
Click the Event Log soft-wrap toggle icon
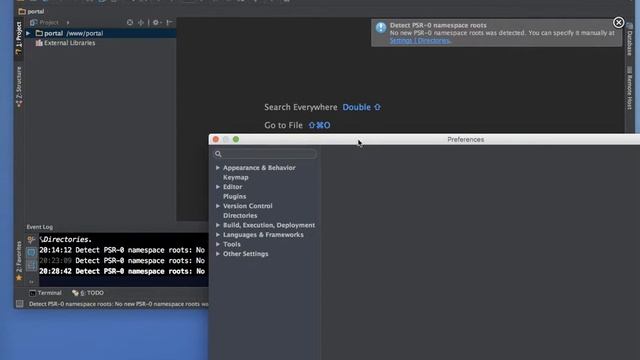[x=31, y=253]
